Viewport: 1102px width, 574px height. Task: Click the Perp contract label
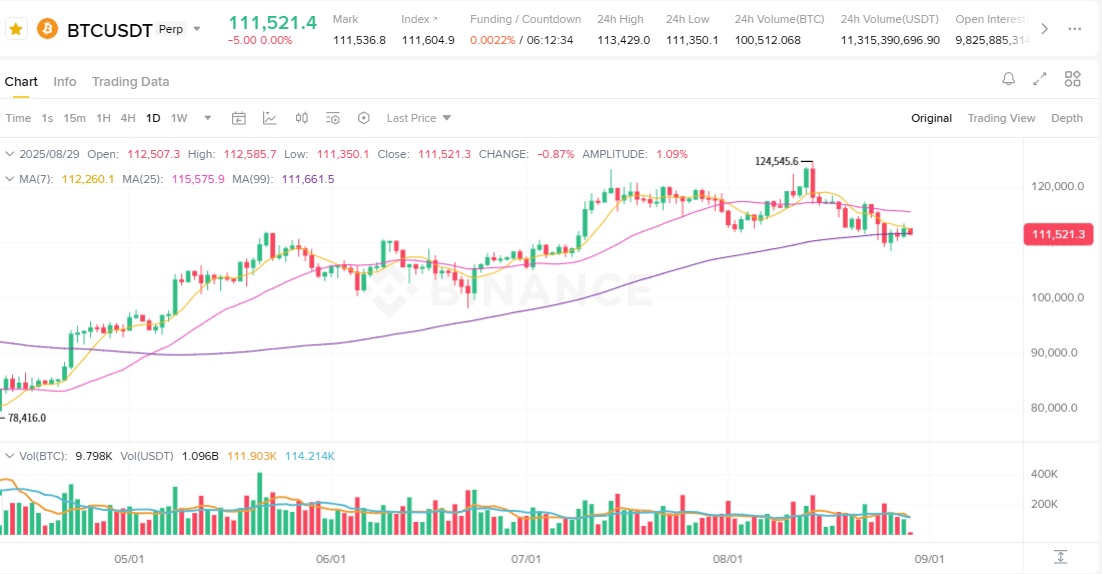click(x=171, y=30)
